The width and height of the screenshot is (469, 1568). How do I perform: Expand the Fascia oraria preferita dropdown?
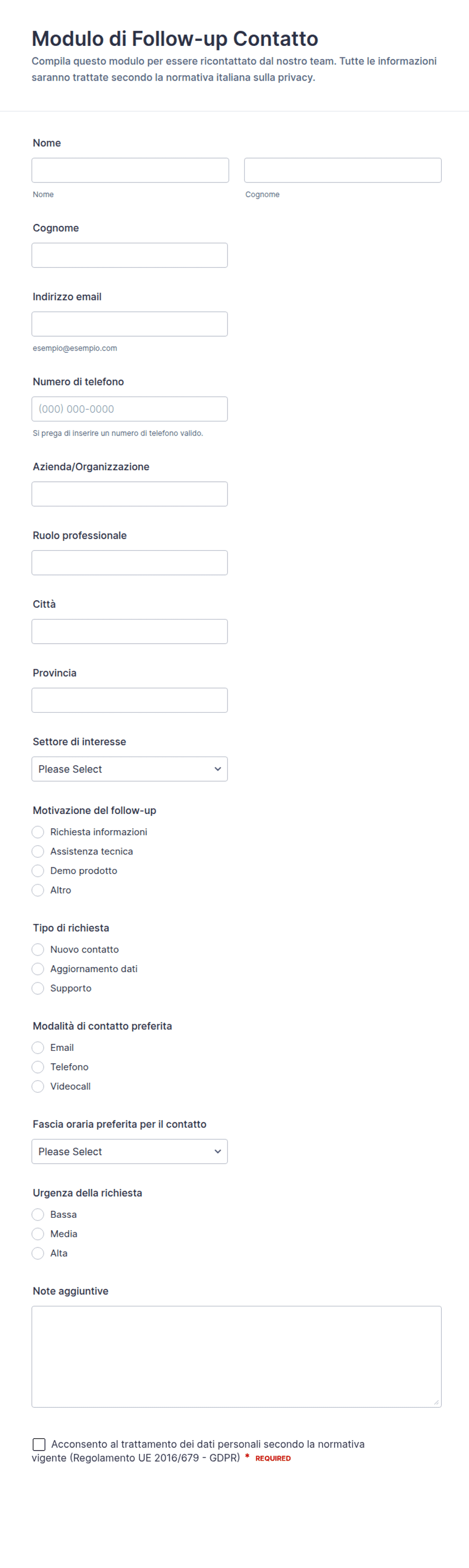pyautogui.click(x=130, y=1151)
